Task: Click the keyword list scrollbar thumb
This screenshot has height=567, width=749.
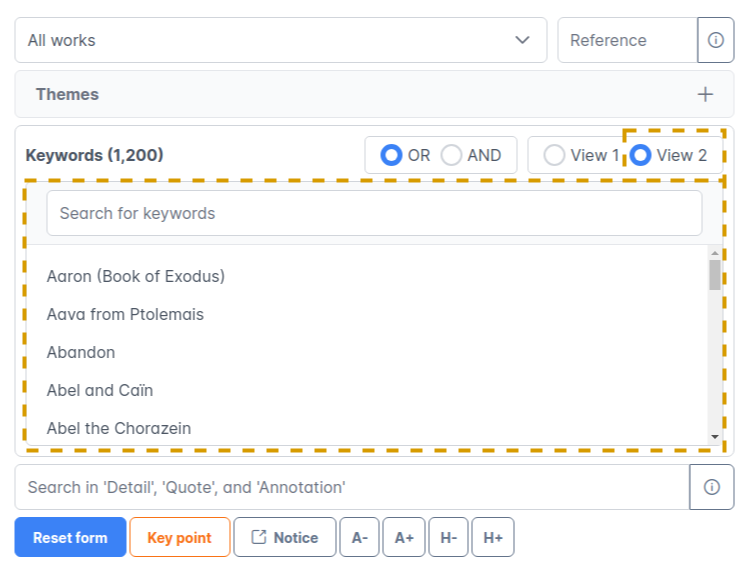Action: click(714, 274)
